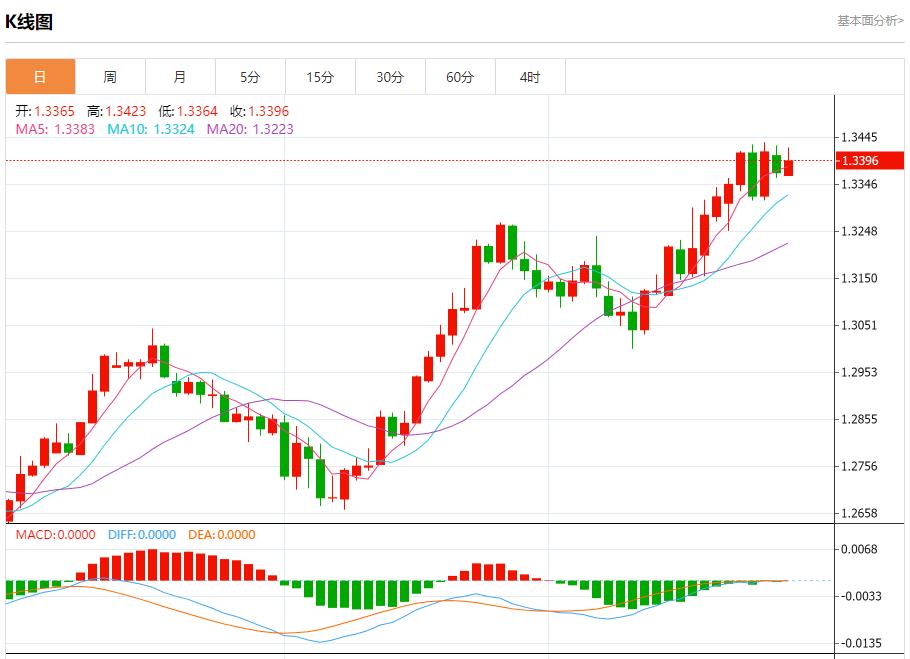The image size is (910, 659).
Task: Open the 5分 interval chart
Action: [250, 77]
